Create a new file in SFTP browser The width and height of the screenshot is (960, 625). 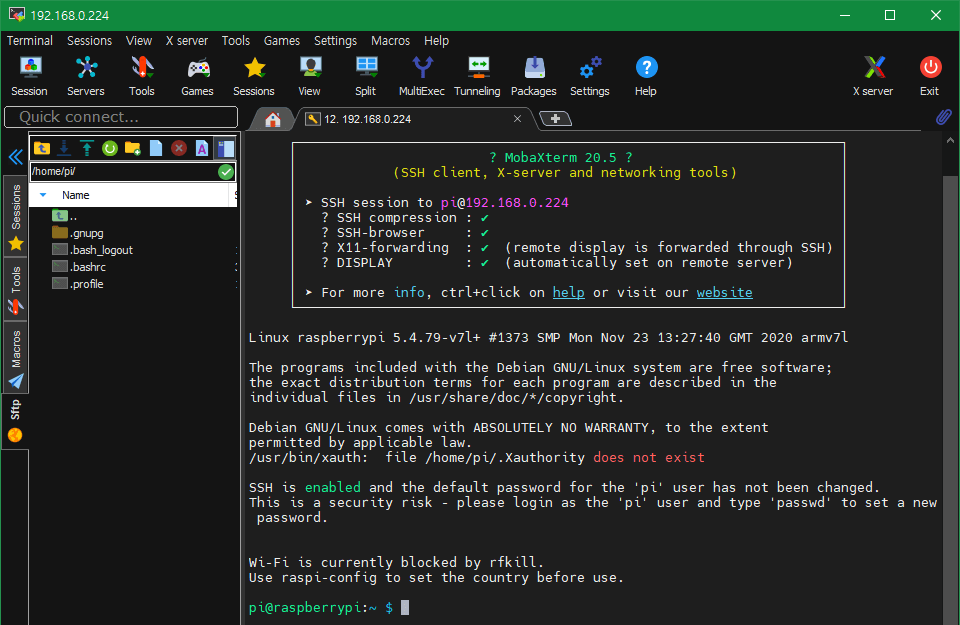point(156,148)
